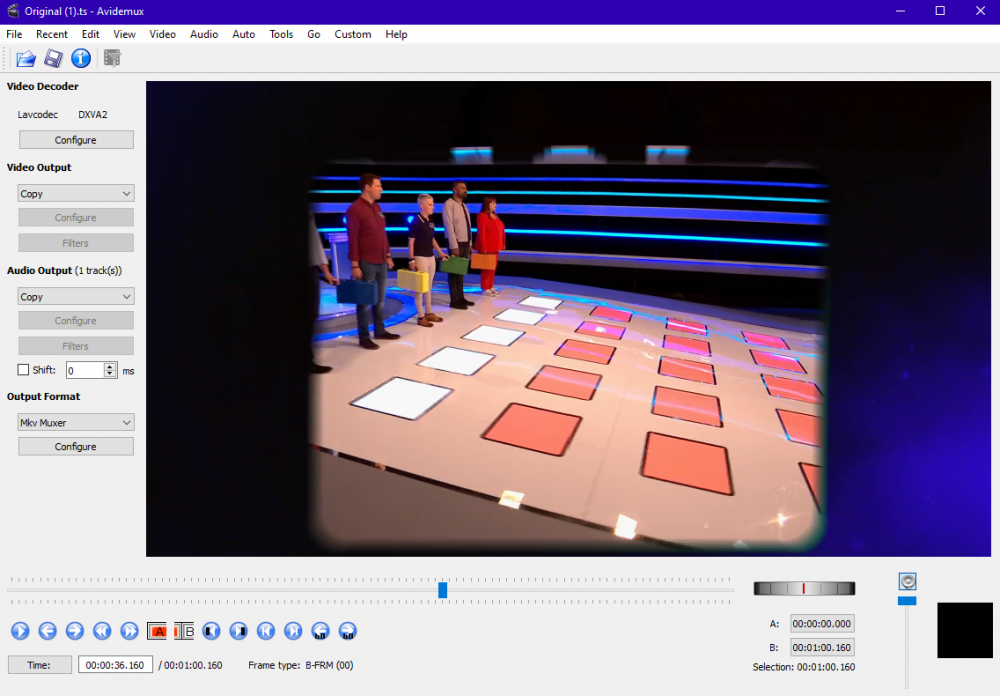Open the Audio Output codec dropdown
This screenshot has height=696, width=1000.
click(76, 297)
